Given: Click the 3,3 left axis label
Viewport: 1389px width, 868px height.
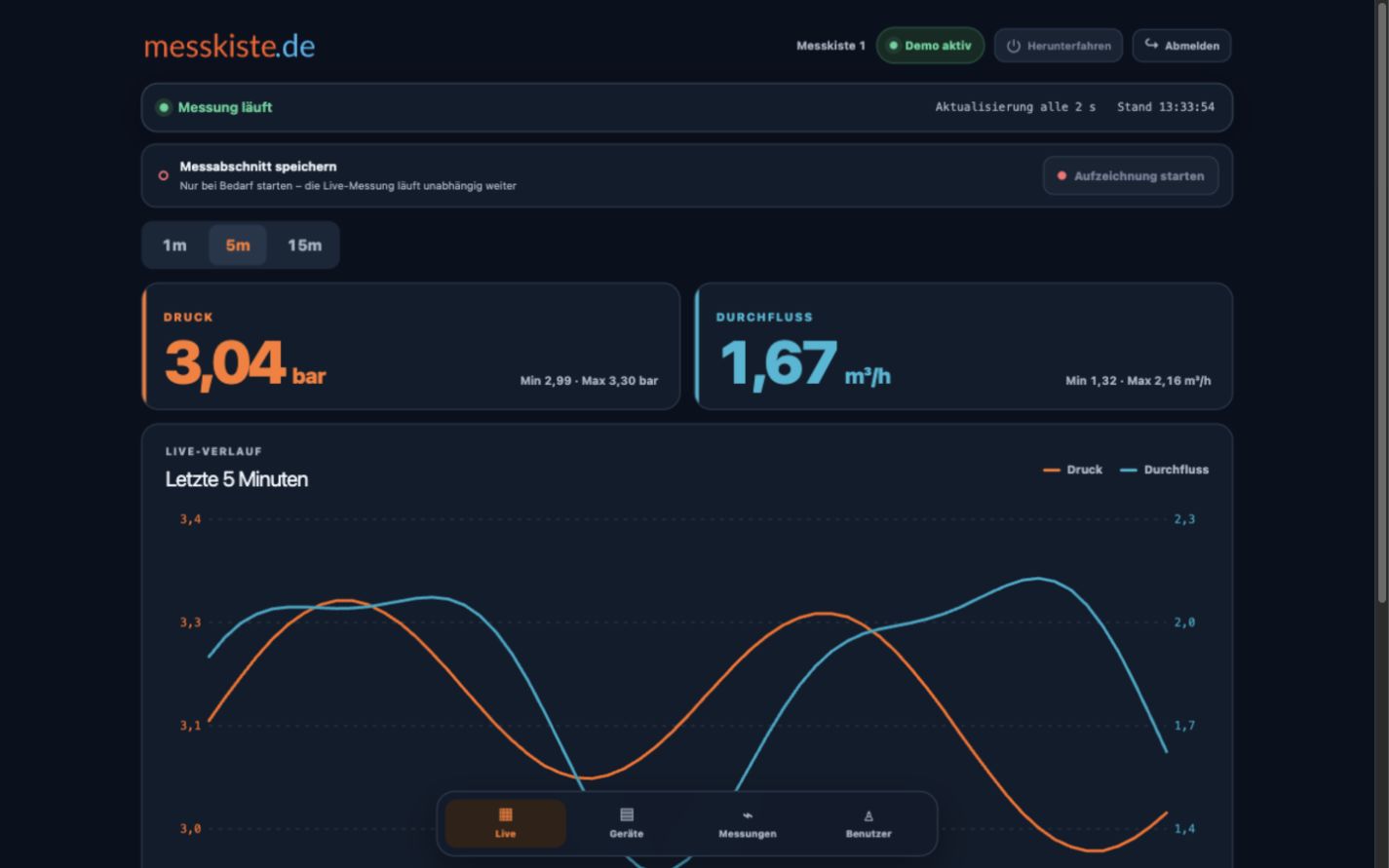Looking at the screenshot, I should (x=190, y=623).
